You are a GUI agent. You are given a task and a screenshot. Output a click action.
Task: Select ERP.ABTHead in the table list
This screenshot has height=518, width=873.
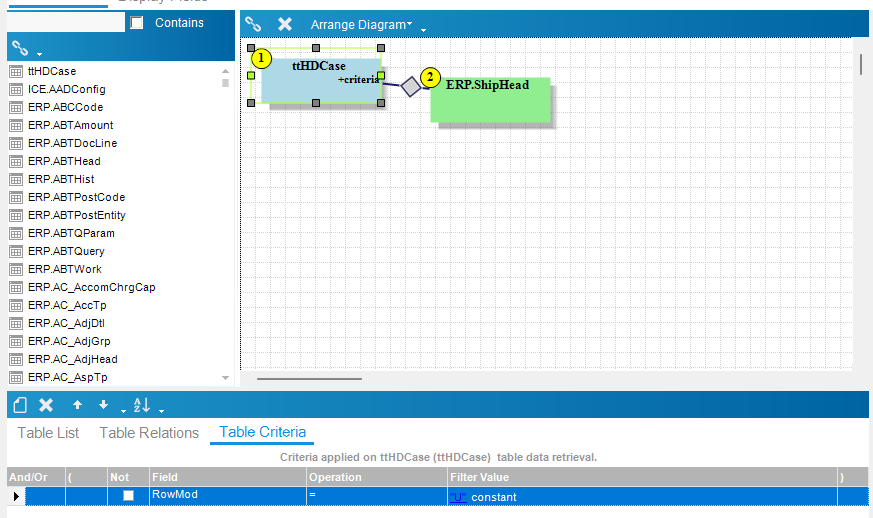pyautogui.click(x=65, y=161)
